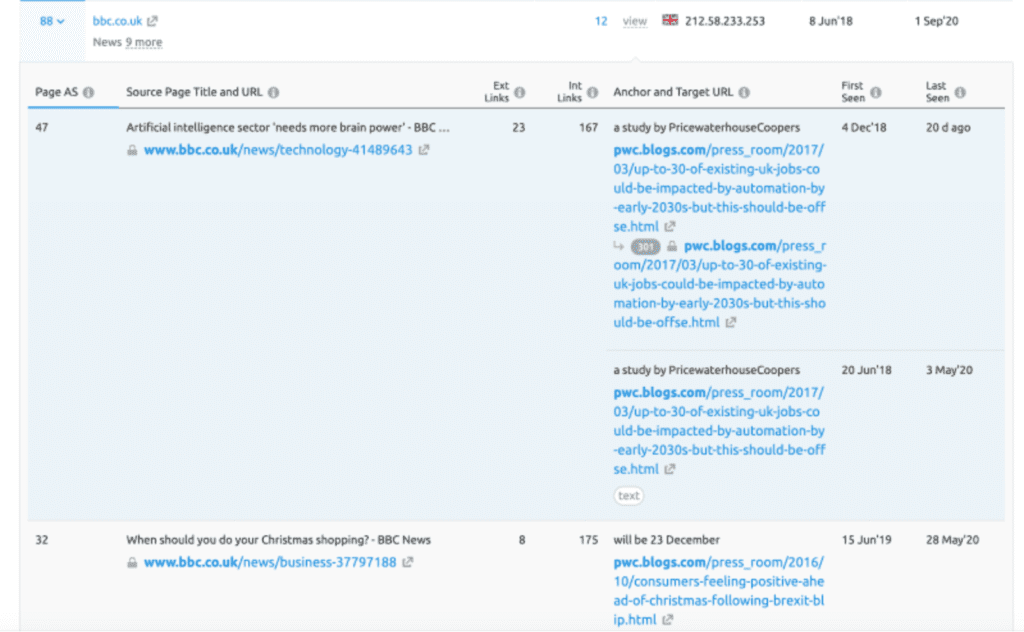Show info for Last Seen column
Screen dimensions: 1024x632
tap(960, 92)
